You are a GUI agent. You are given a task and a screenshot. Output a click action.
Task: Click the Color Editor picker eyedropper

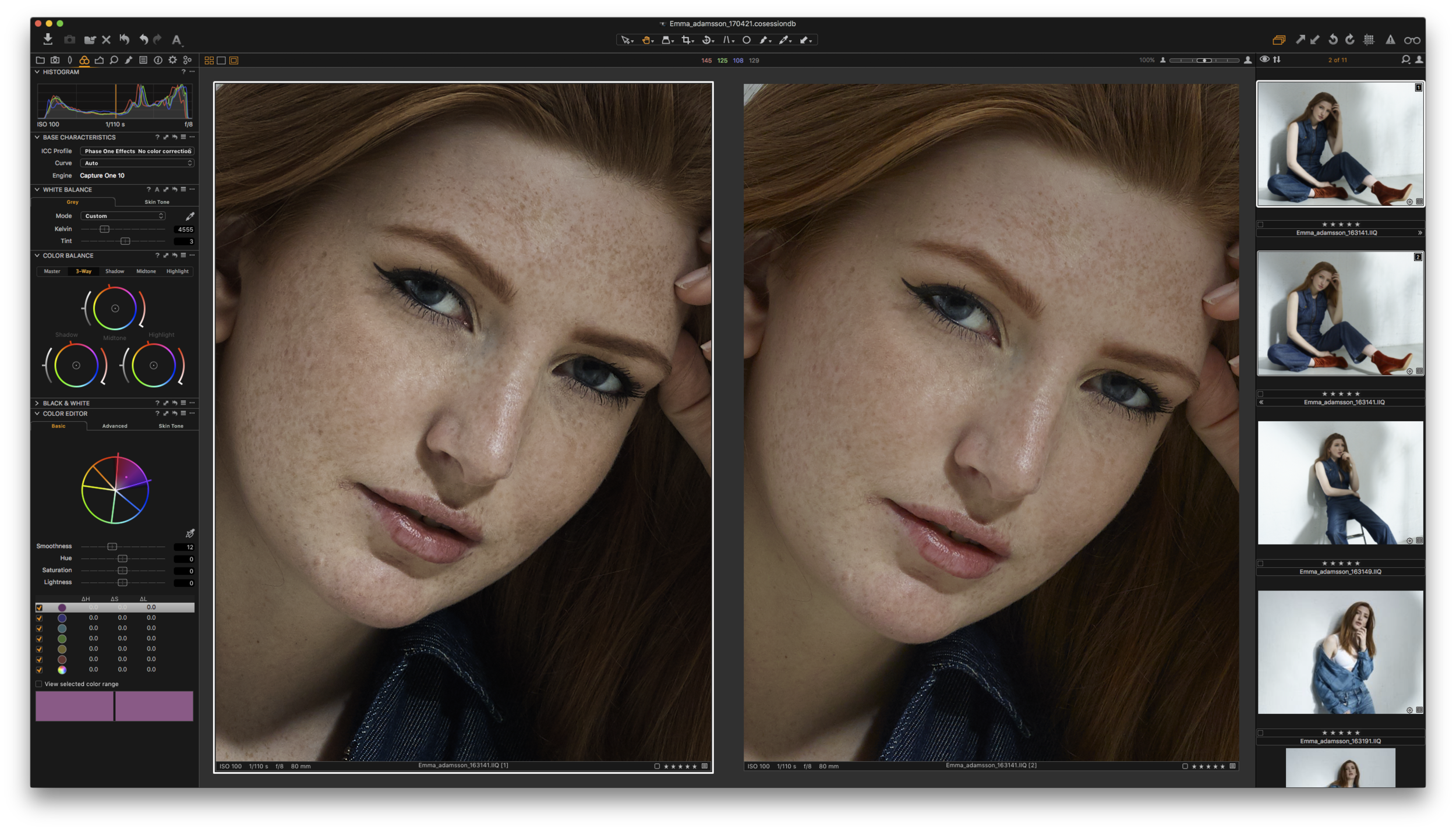(190, 533)
